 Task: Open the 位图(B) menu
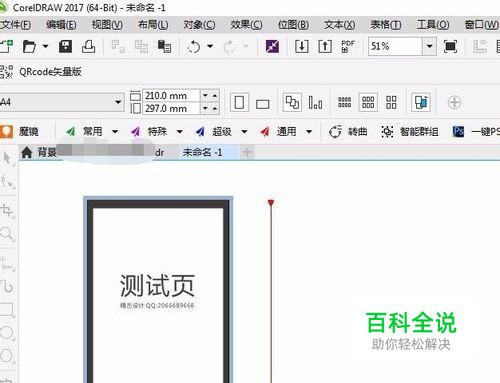293,25
